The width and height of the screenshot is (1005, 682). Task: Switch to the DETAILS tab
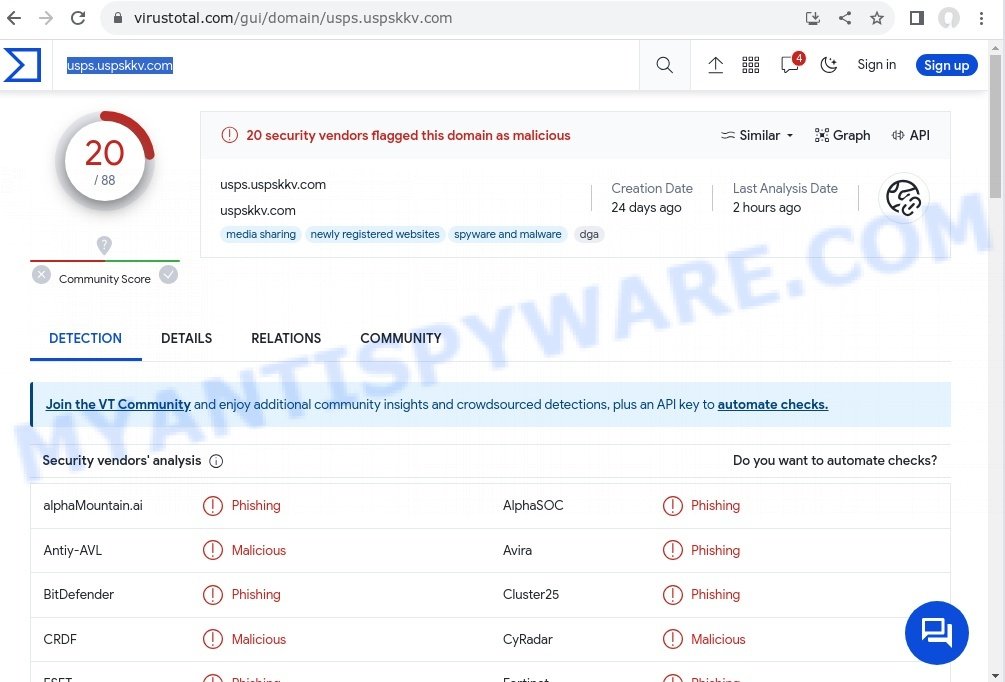pyautogui.click(x=187, y=338)
